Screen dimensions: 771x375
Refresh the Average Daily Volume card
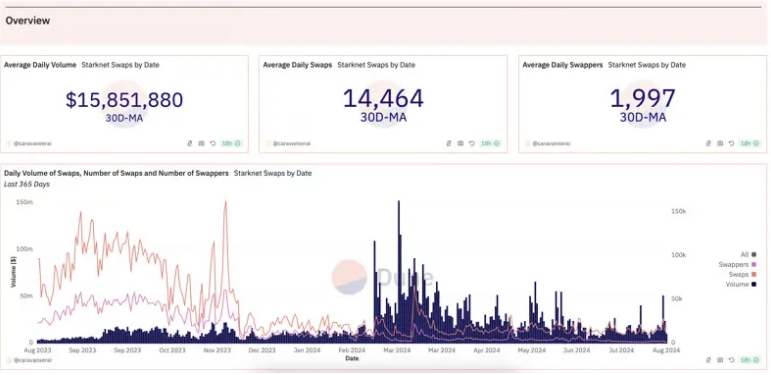coord(213,144)
